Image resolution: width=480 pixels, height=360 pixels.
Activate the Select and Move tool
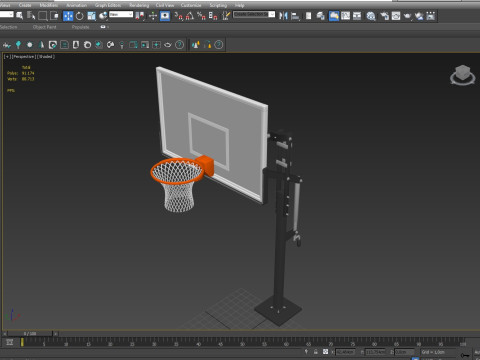point(68,16)
